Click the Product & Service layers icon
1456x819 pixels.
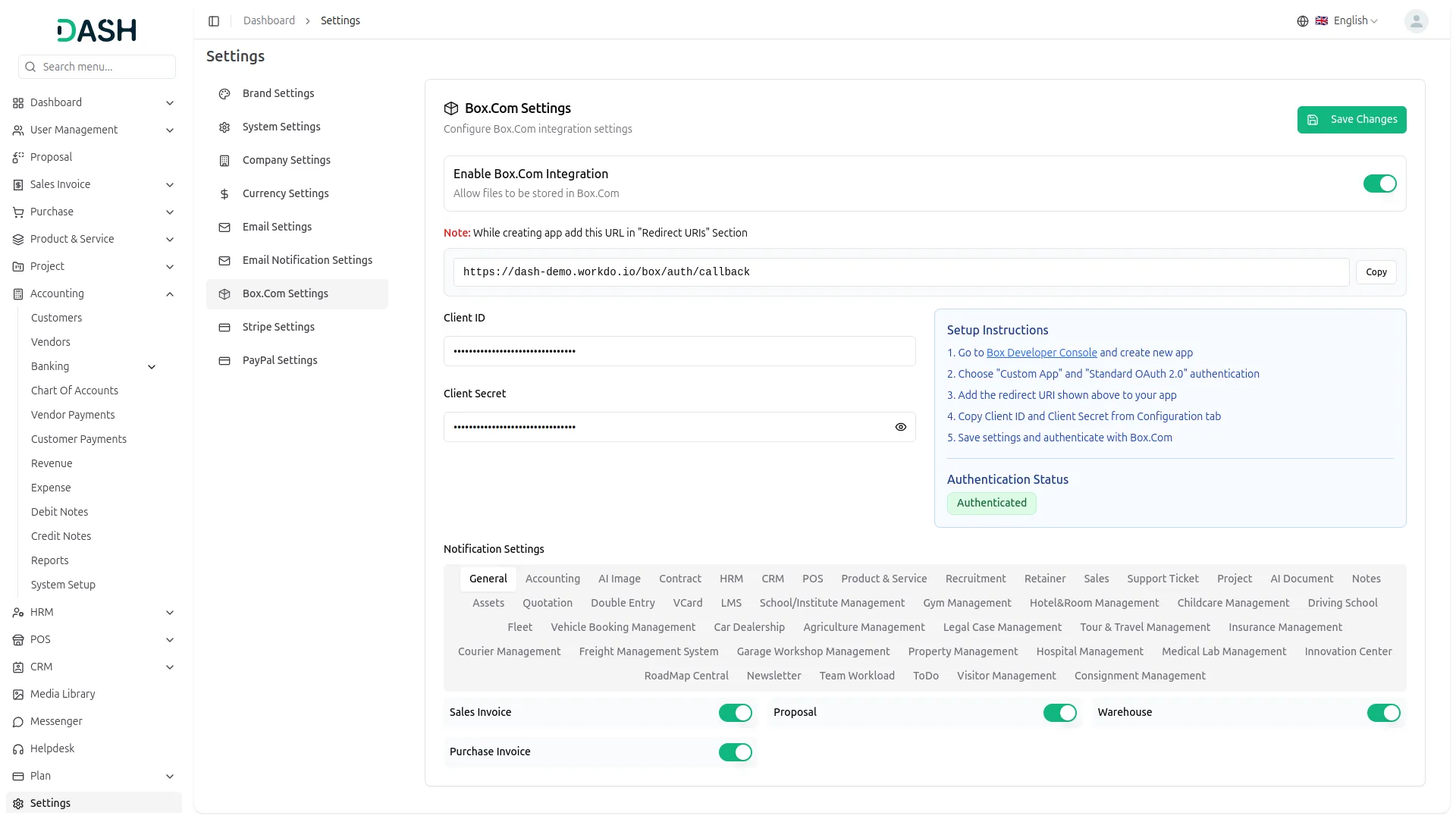pos(18,240)
